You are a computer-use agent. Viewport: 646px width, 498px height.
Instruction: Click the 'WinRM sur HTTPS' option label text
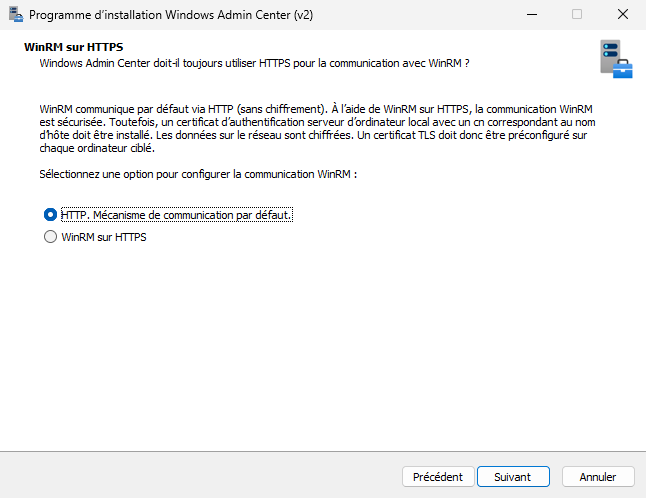click(x=104, y=238)
